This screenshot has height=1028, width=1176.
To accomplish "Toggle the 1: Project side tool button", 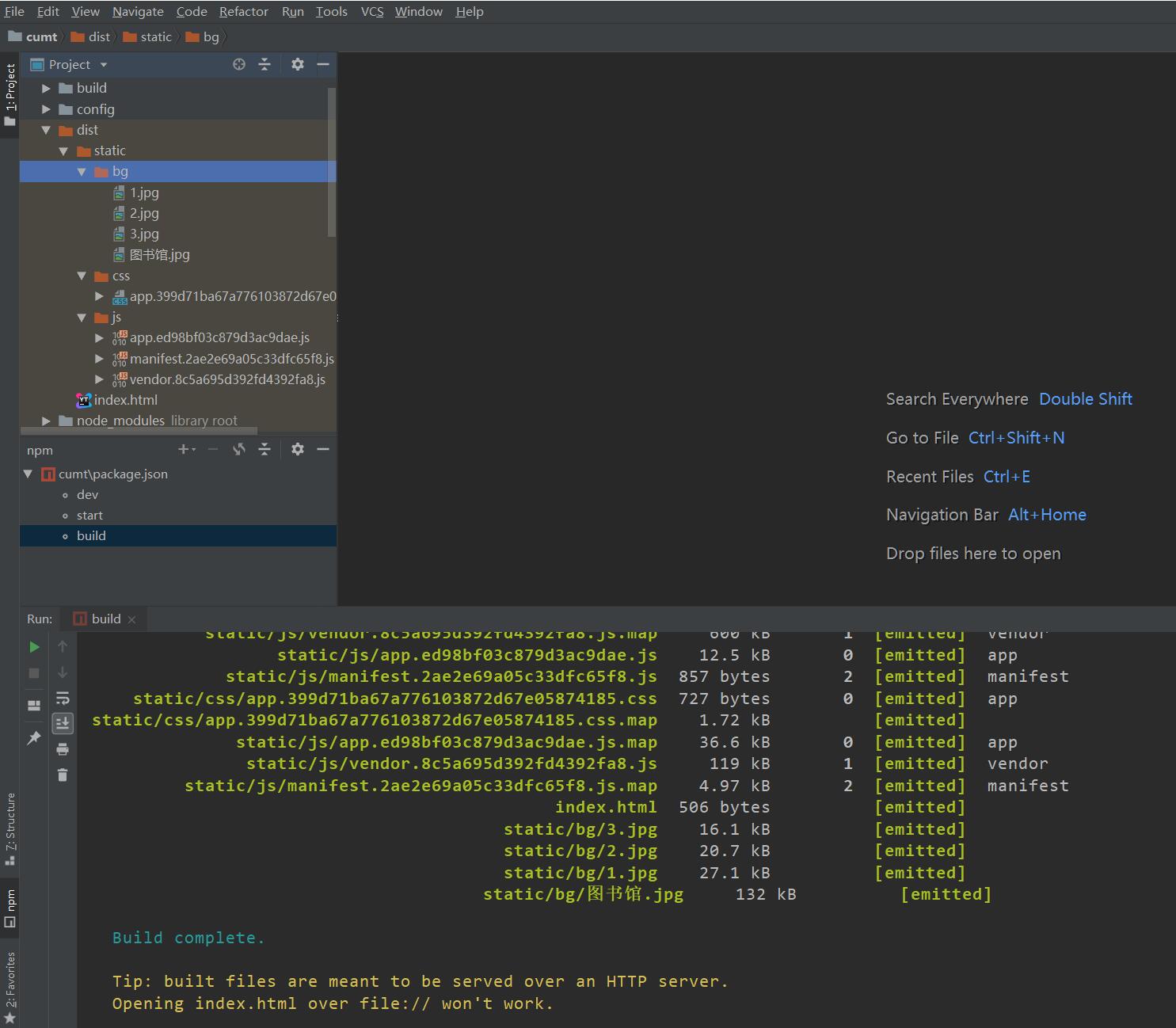I will (x=10, y=95).
